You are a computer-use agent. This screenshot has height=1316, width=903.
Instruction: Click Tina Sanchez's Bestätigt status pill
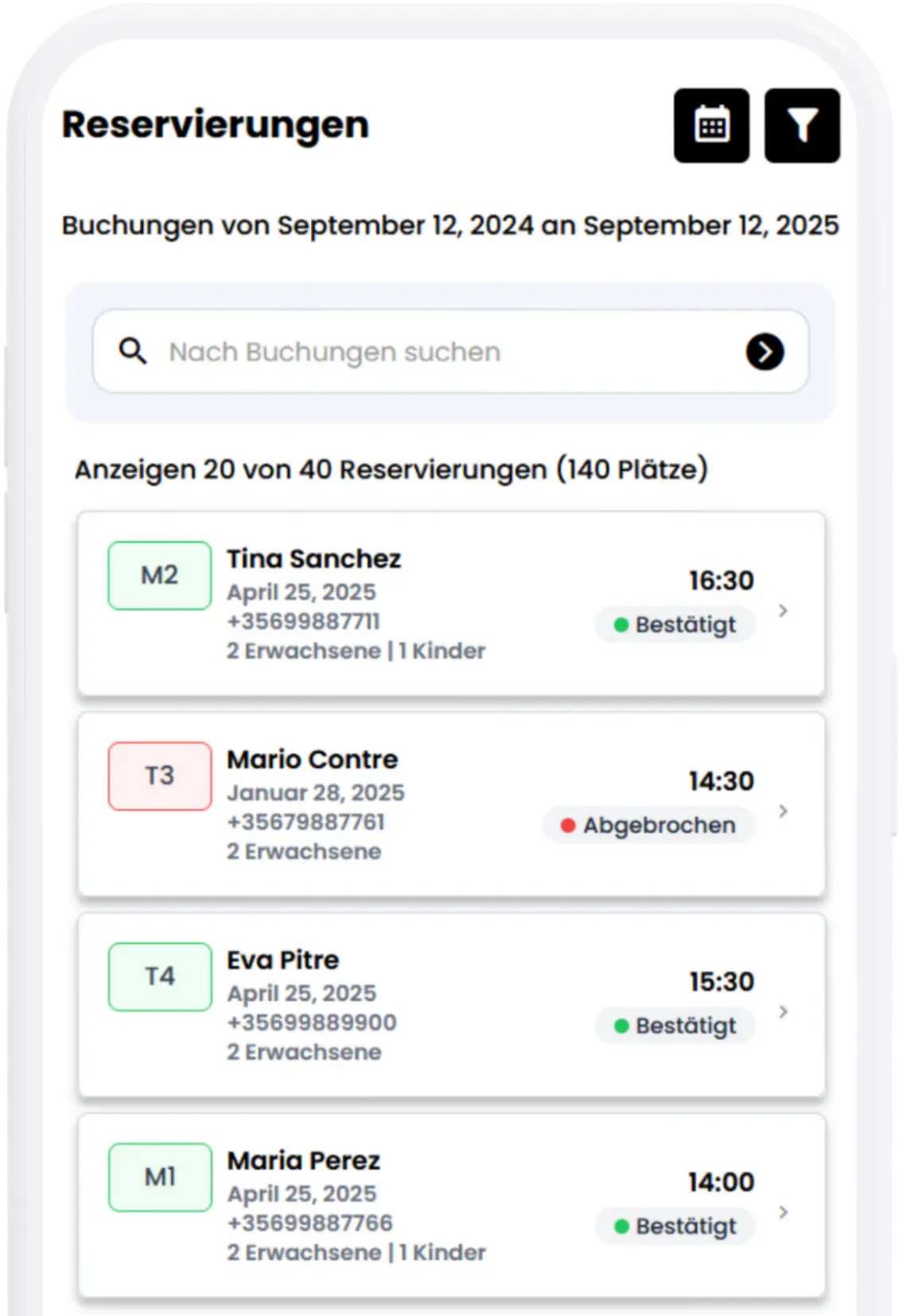675,625
